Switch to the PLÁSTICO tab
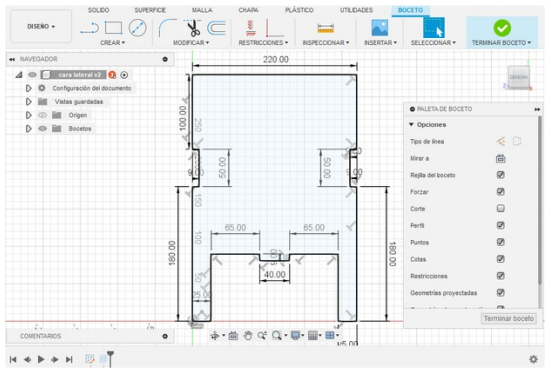 (299, 10)
